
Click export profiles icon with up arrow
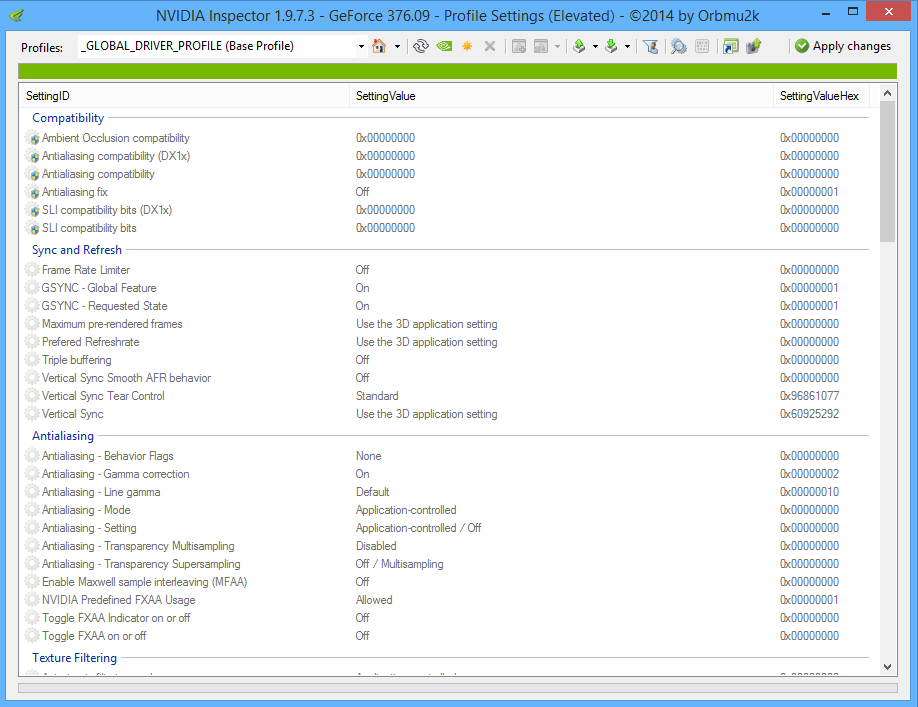tap(579, 46)
